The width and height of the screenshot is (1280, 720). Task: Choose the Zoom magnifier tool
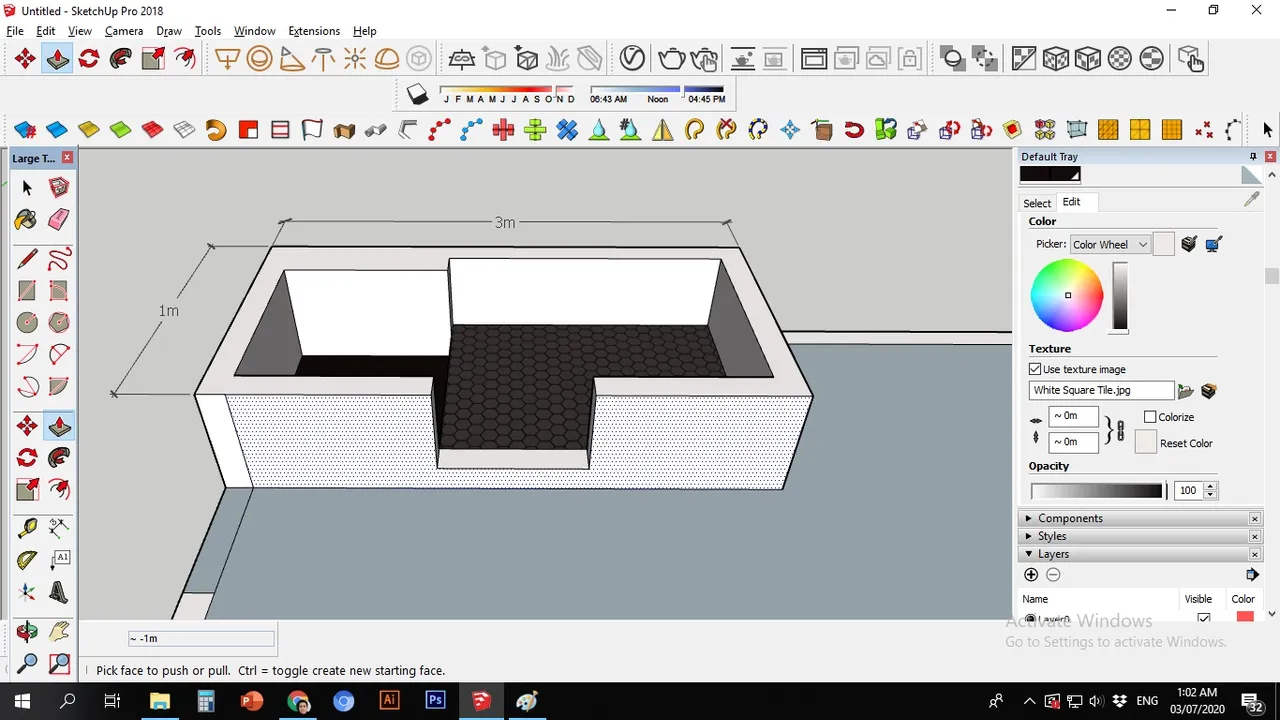(x=27, y=663)
